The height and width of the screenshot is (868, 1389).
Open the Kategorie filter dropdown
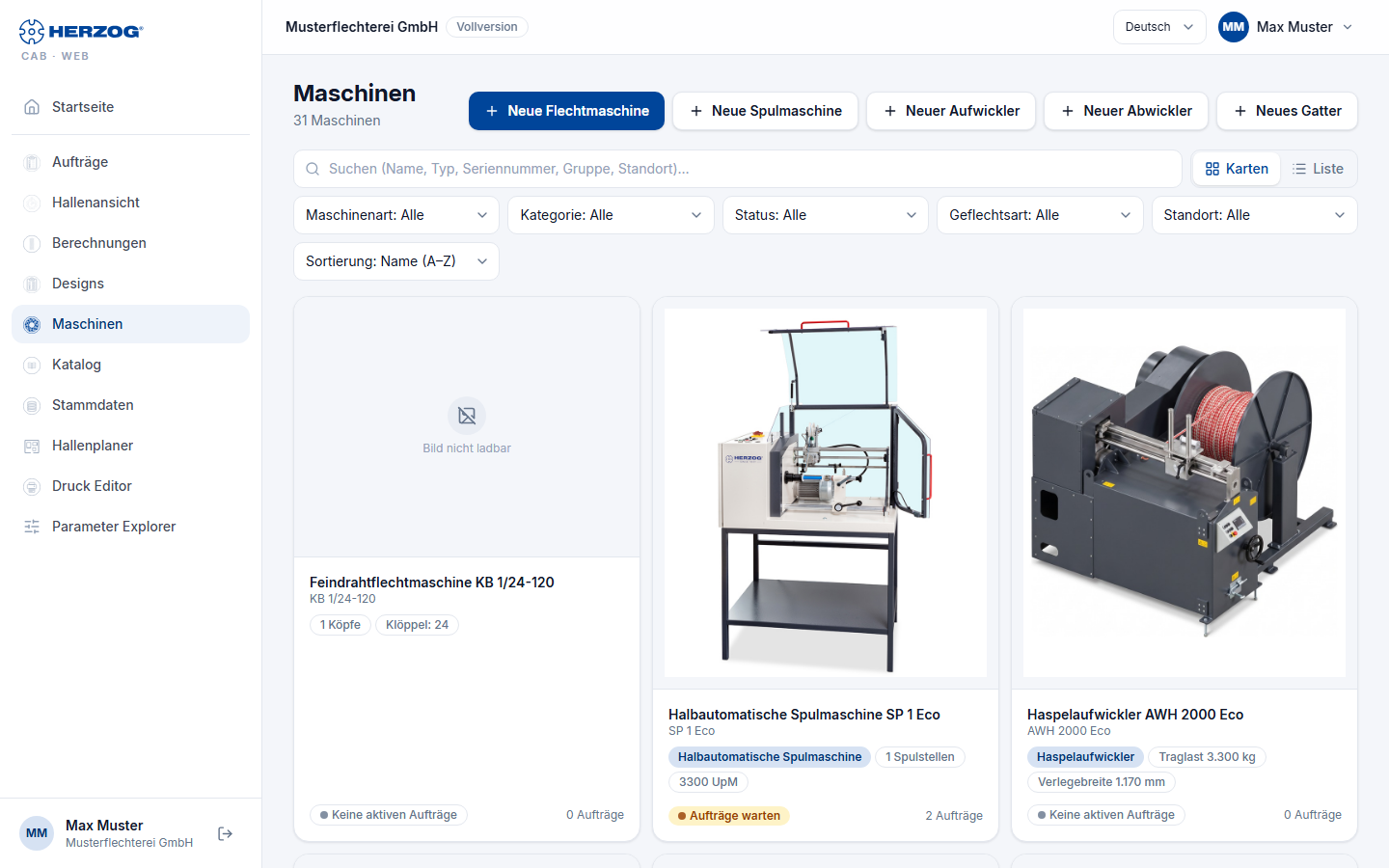(611, 215)
